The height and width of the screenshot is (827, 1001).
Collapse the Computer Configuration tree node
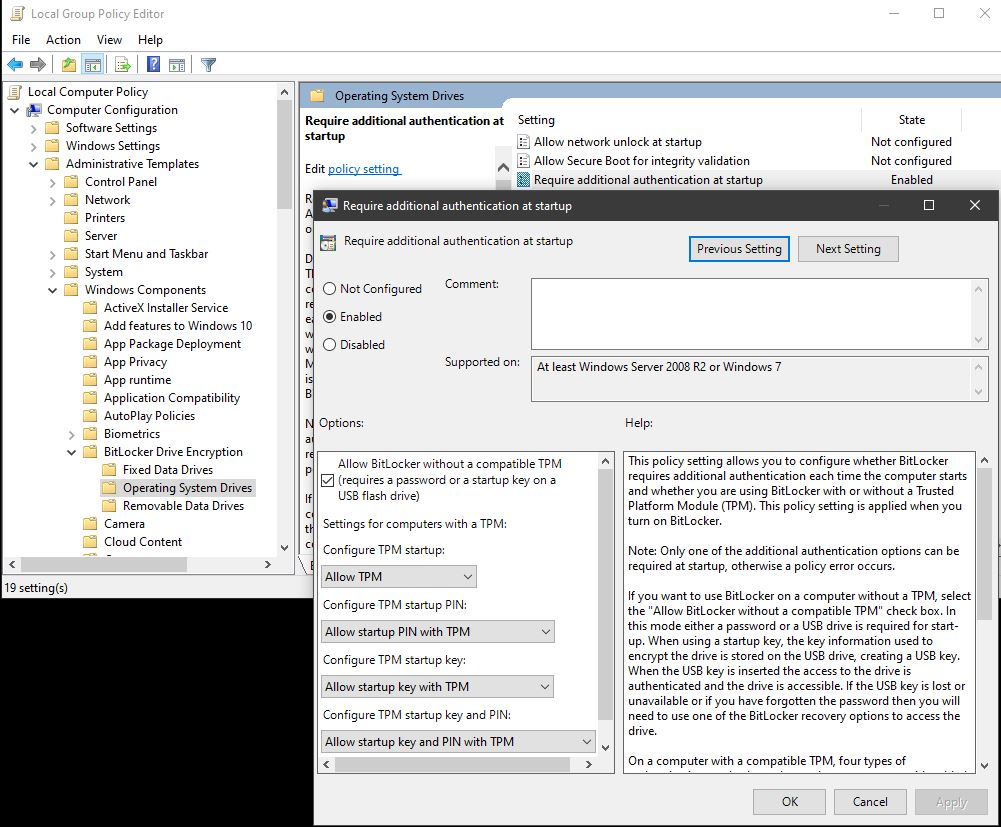[15, 110]
